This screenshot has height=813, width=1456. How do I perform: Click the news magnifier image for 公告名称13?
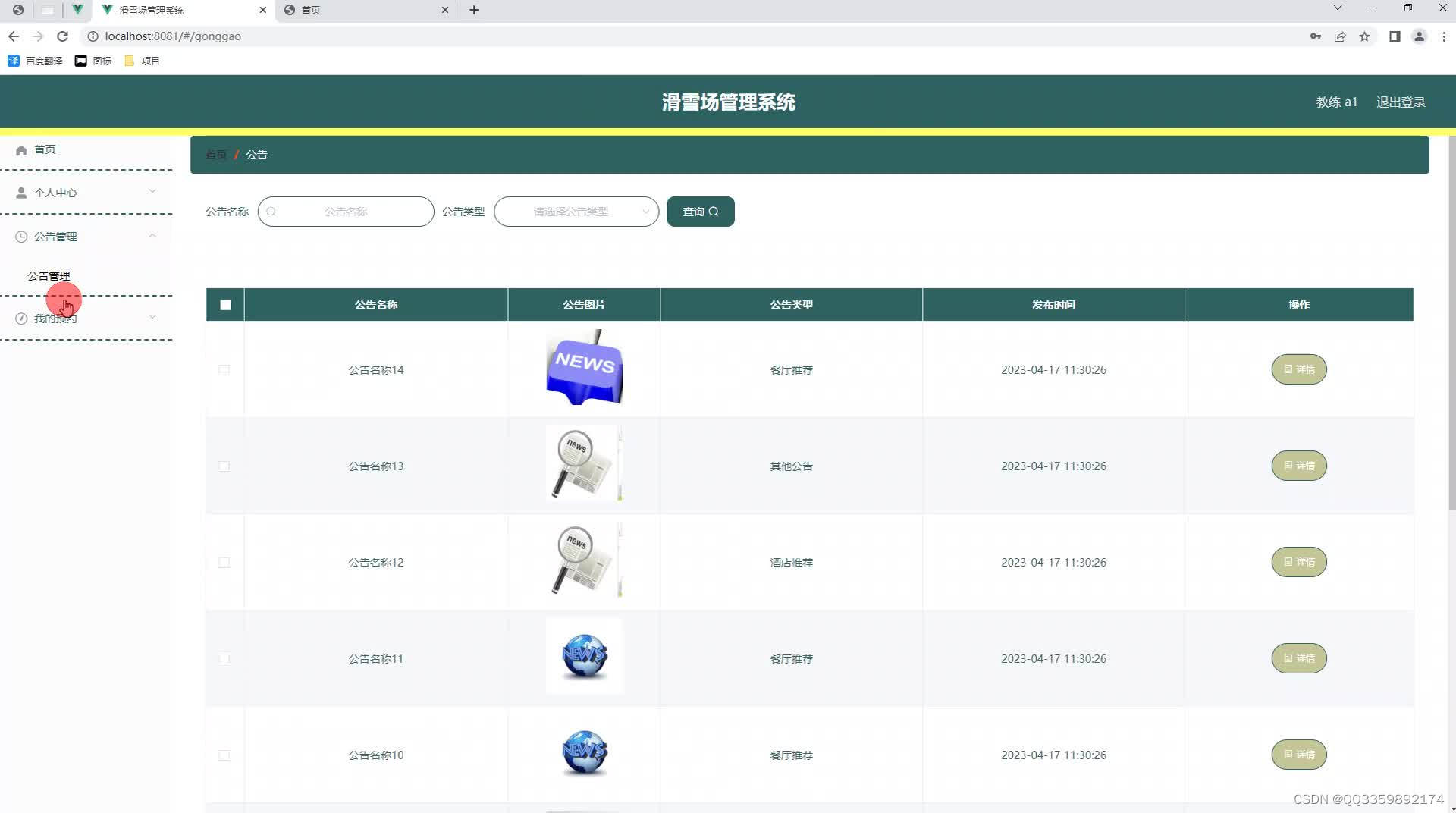(584, 463)
